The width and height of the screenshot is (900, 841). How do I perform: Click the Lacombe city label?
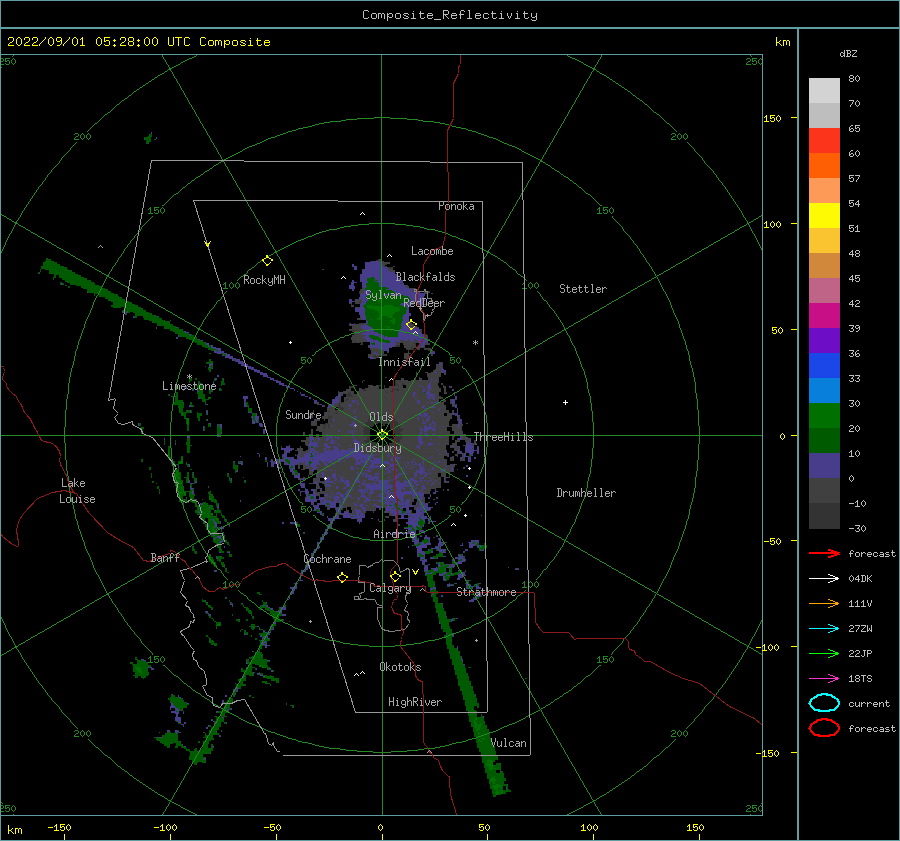(x=432, y=251)
